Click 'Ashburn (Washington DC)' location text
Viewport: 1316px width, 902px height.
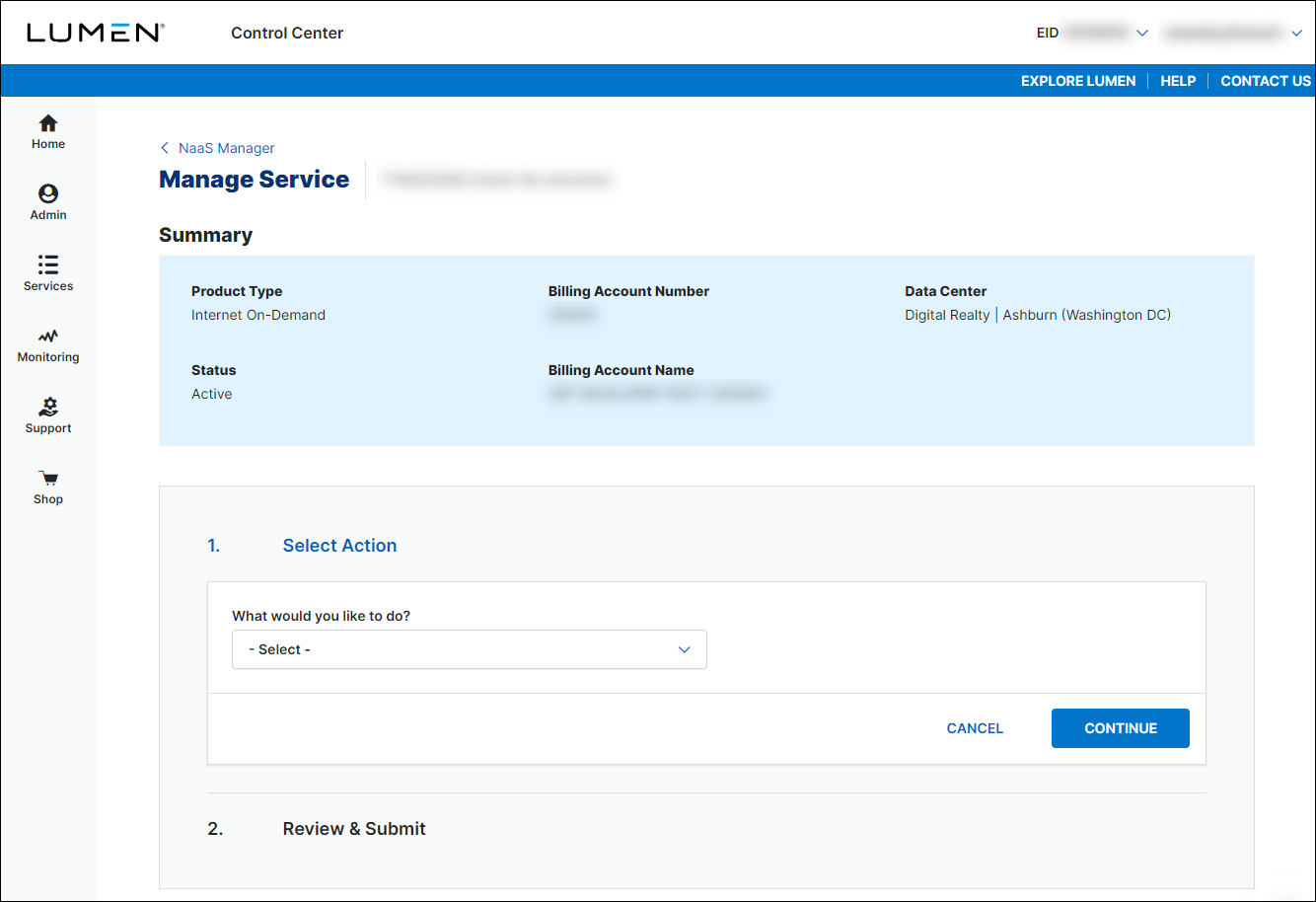pyautogui.click(x=1087, y=315)
